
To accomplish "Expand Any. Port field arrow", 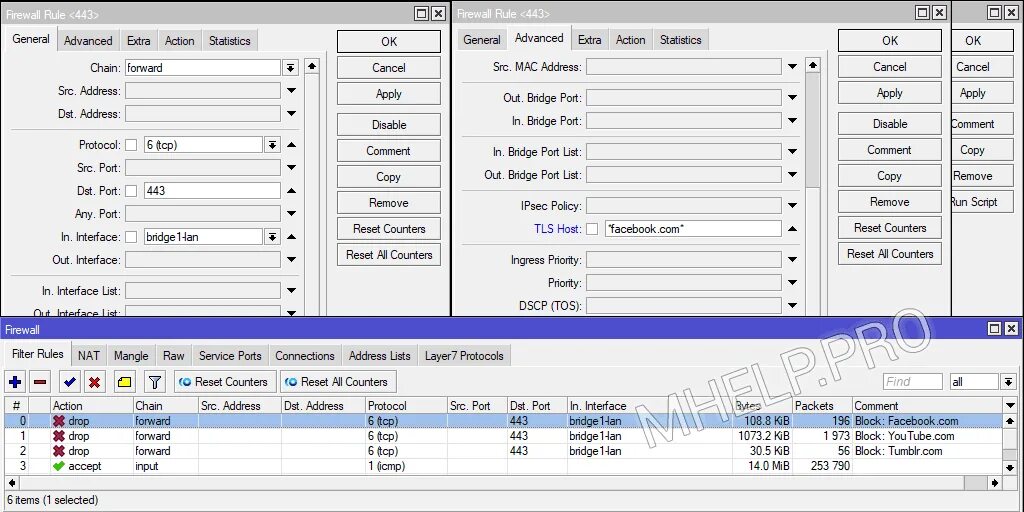I will tap(292, 214).
